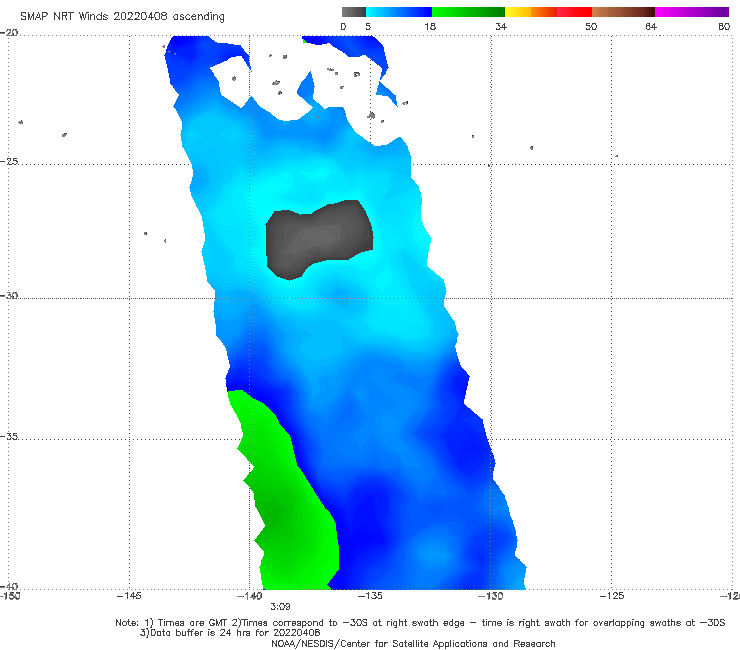740x650 pixels.
Task: Click the color scale label '64'
Action: coord(651,26)
